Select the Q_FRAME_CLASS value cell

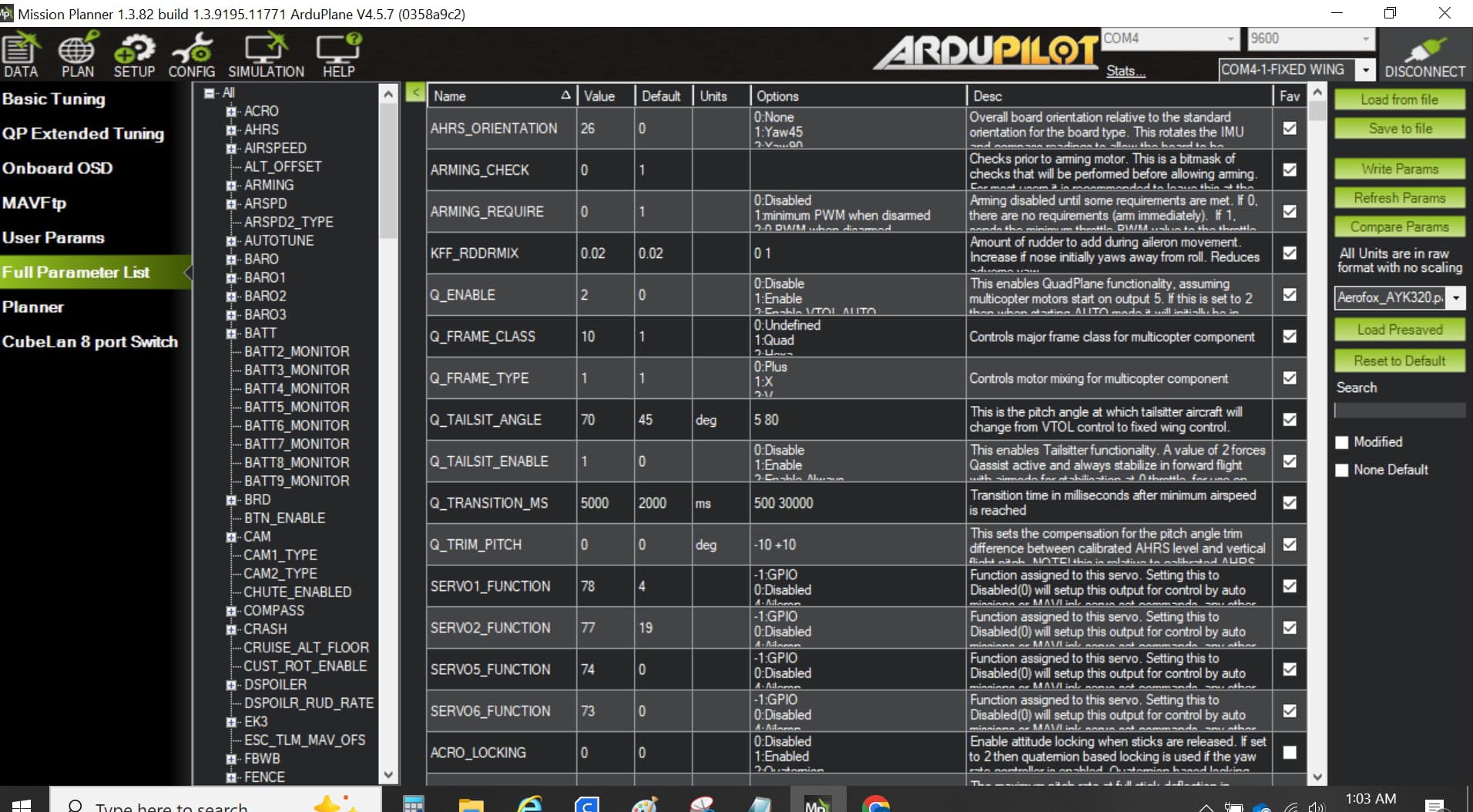606,336
